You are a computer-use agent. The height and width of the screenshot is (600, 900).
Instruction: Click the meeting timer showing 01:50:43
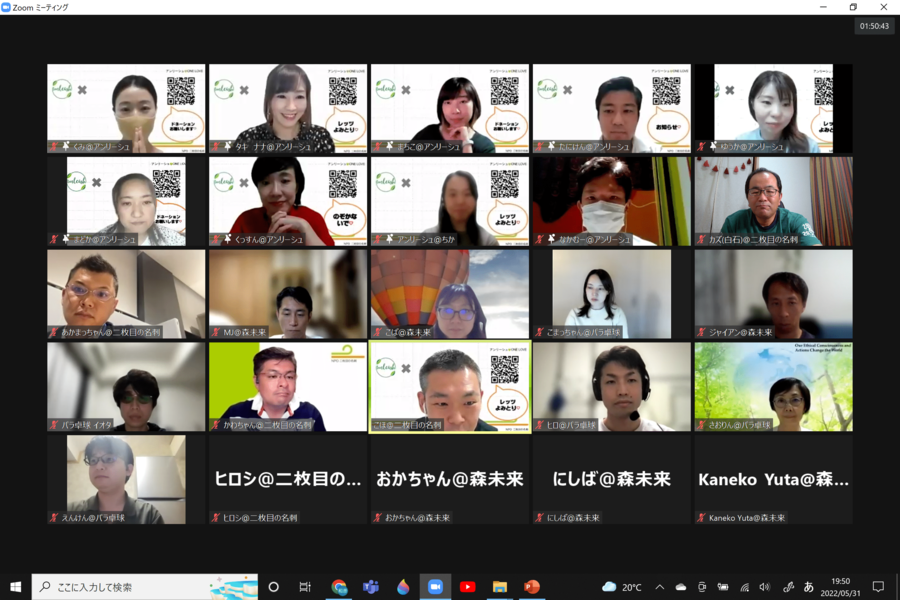pos(873,27)
